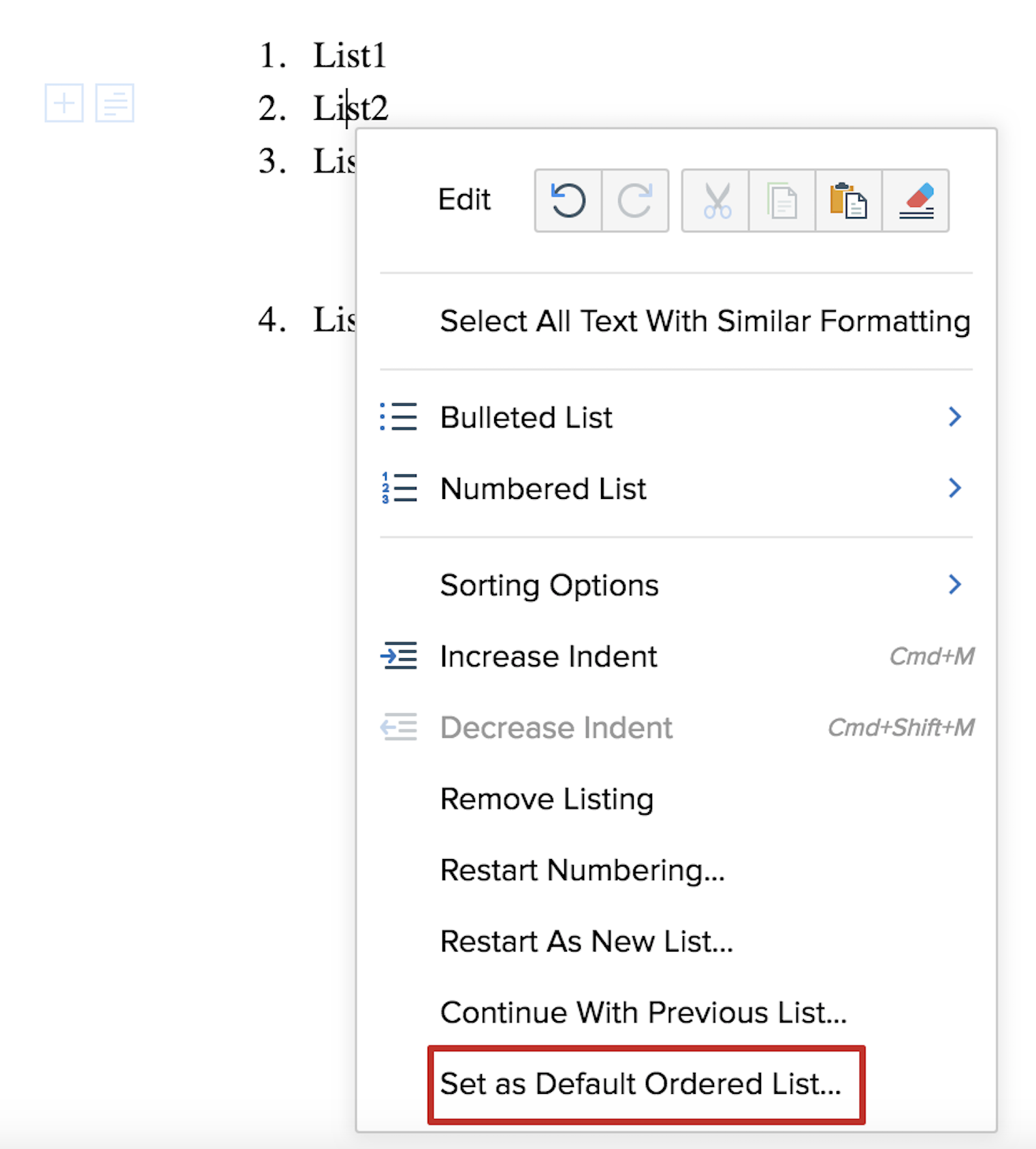Click the Paste clipboard icon
The width and height of the screenshot is (1036, 1149).
[x=849, y=201]
